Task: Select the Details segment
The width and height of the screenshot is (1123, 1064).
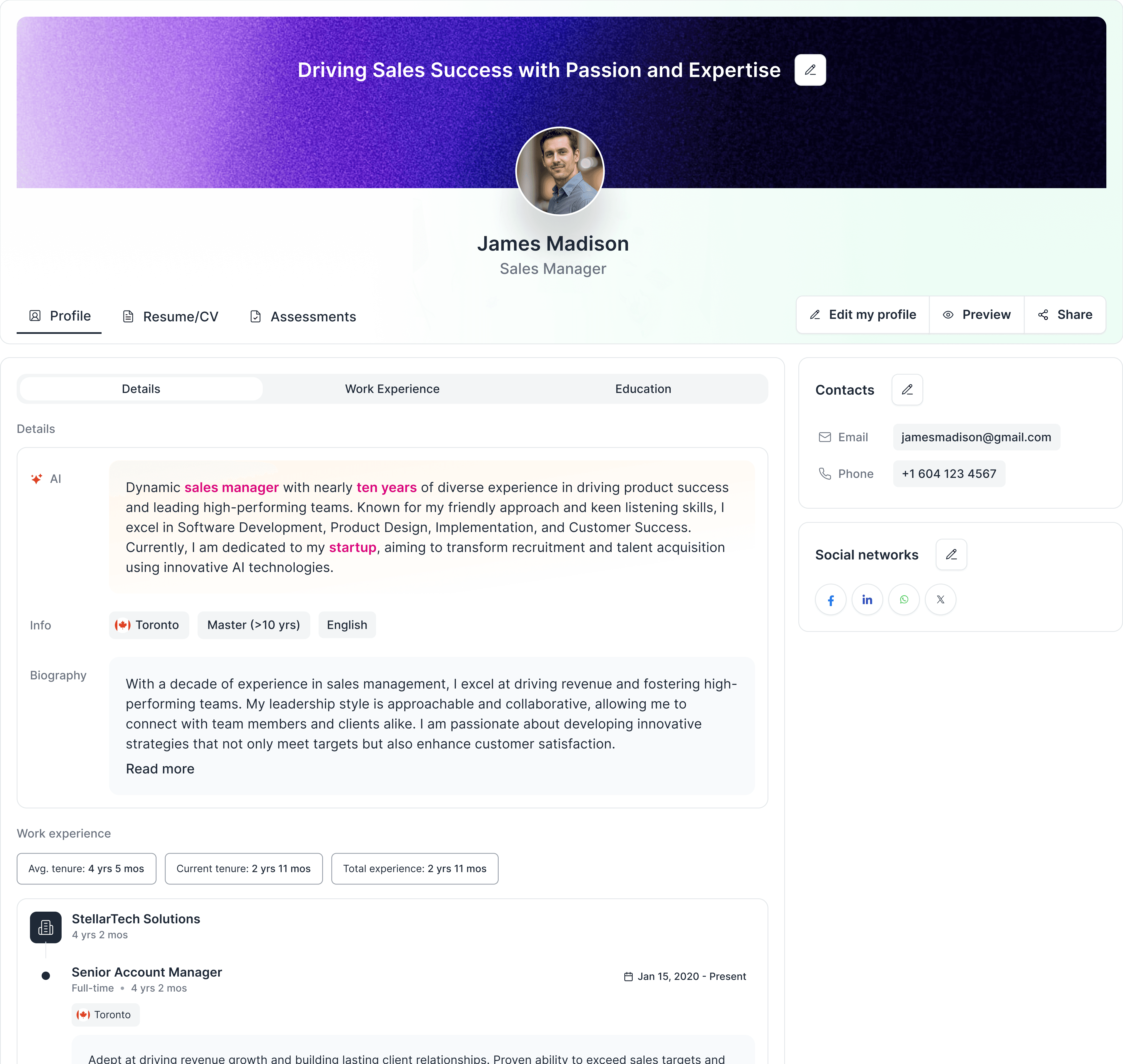Action: coord(140,389)
